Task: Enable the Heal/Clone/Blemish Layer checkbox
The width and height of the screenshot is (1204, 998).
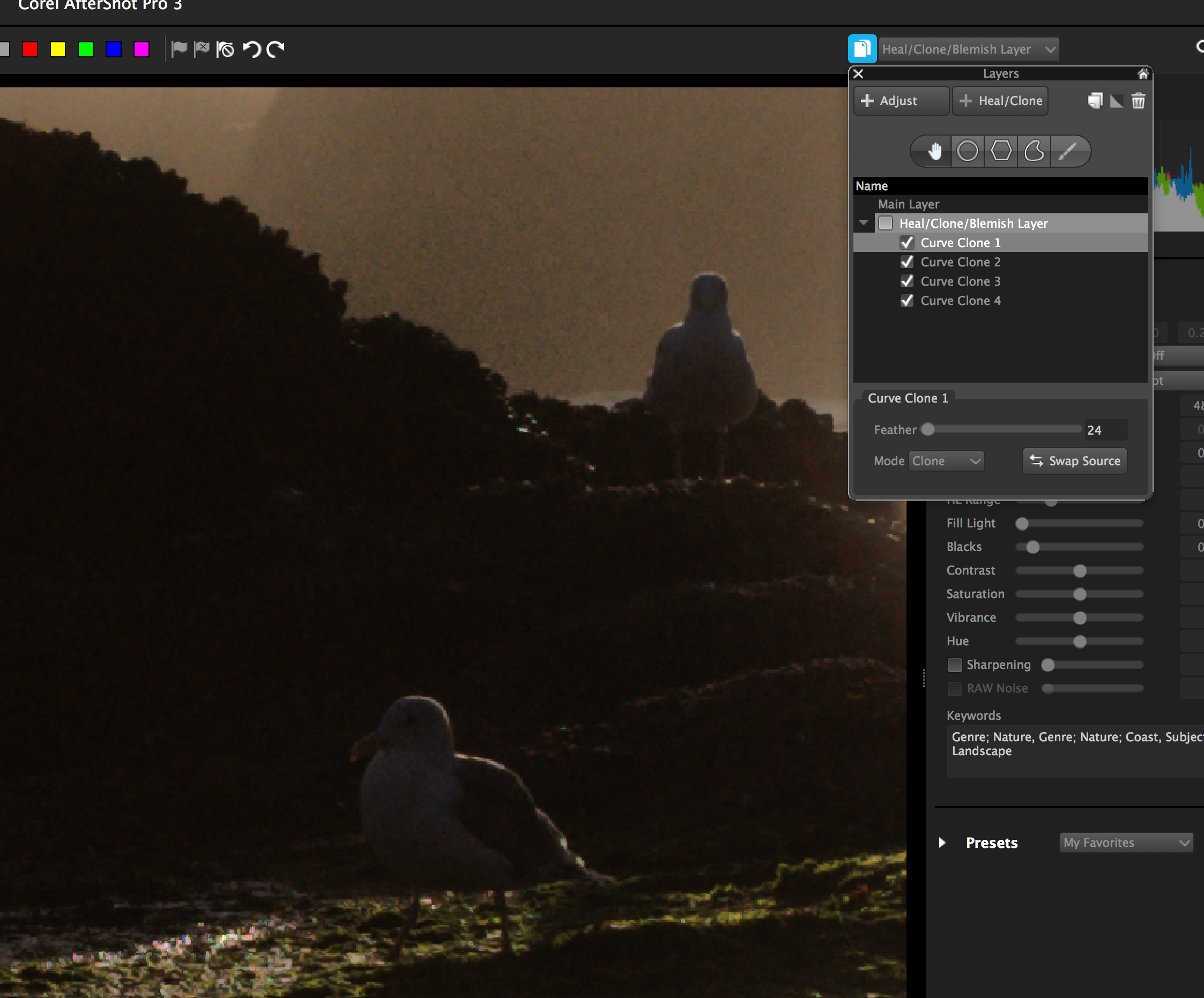Action: pos(886,223)
